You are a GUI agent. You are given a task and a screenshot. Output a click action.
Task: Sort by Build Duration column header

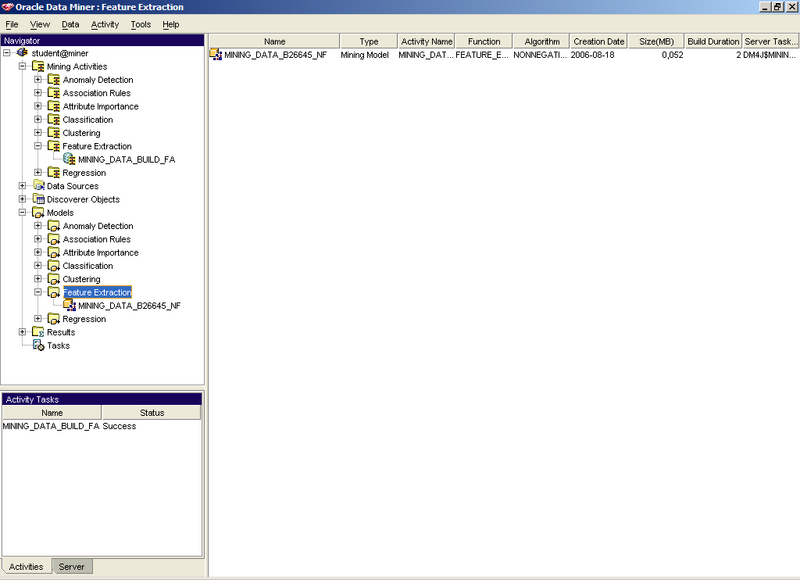point(713,41)
